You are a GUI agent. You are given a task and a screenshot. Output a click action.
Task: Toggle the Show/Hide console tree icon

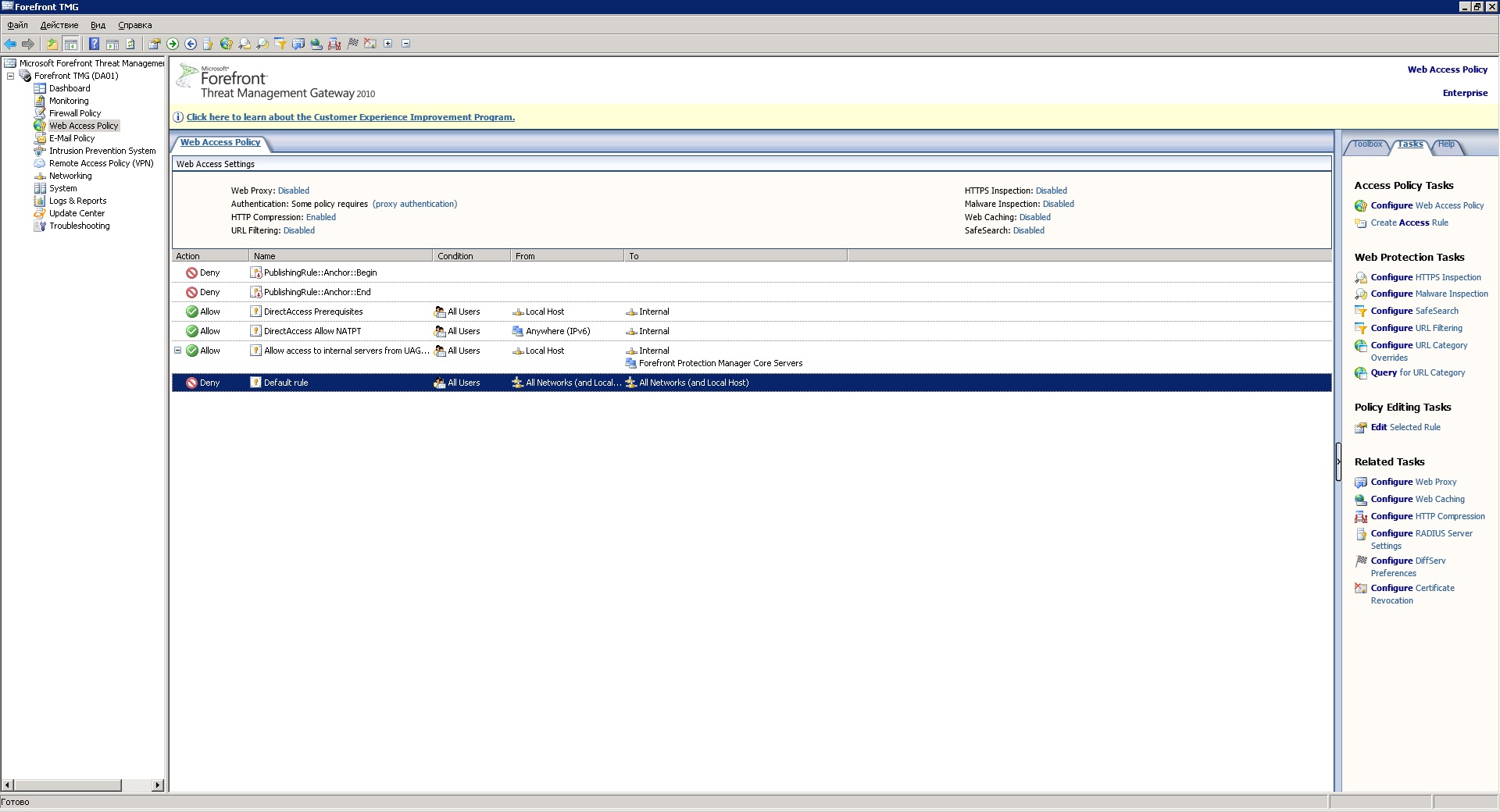70,44
